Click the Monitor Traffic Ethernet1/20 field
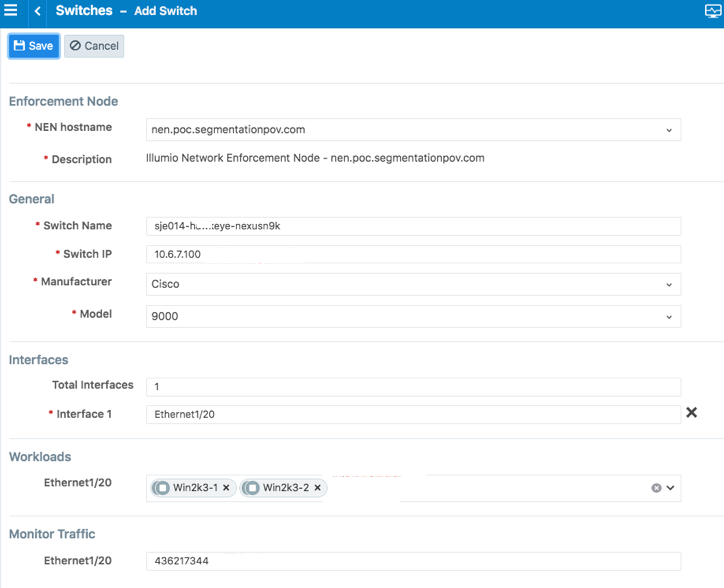Screen dimensions: 724x588 [x=412, y=561]
